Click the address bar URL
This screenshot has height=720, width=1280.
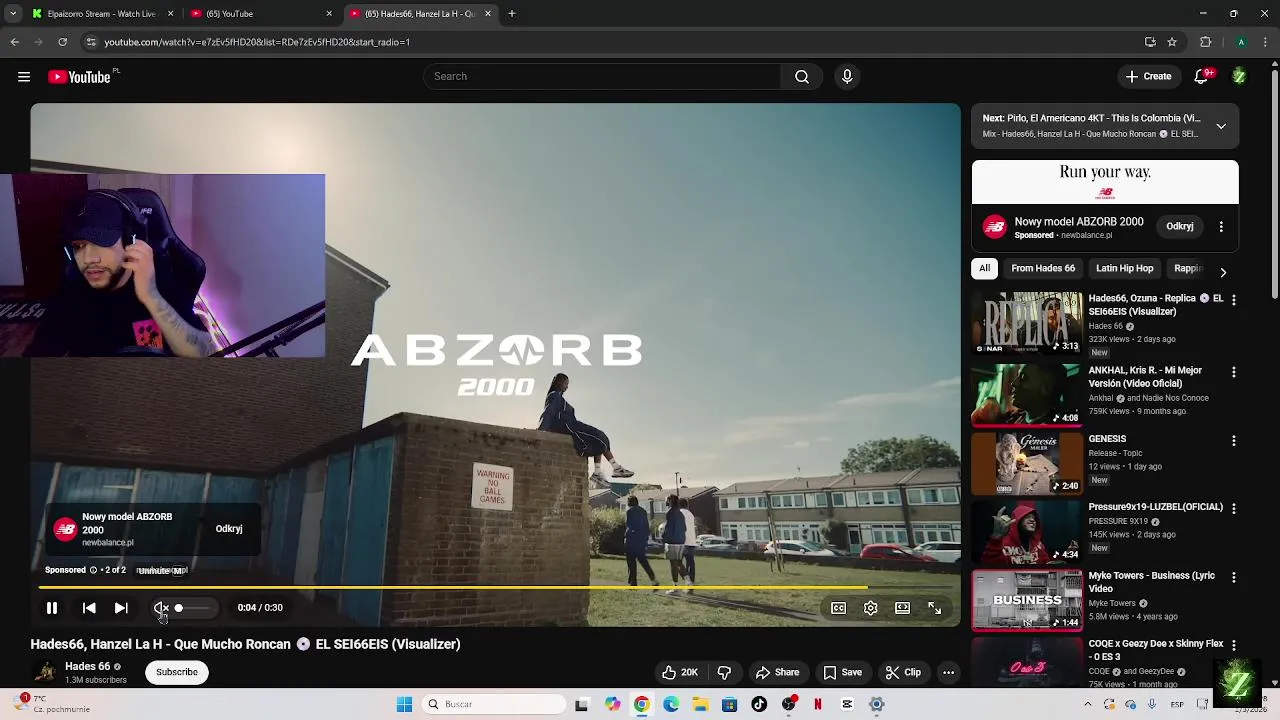tap(257, 42)
